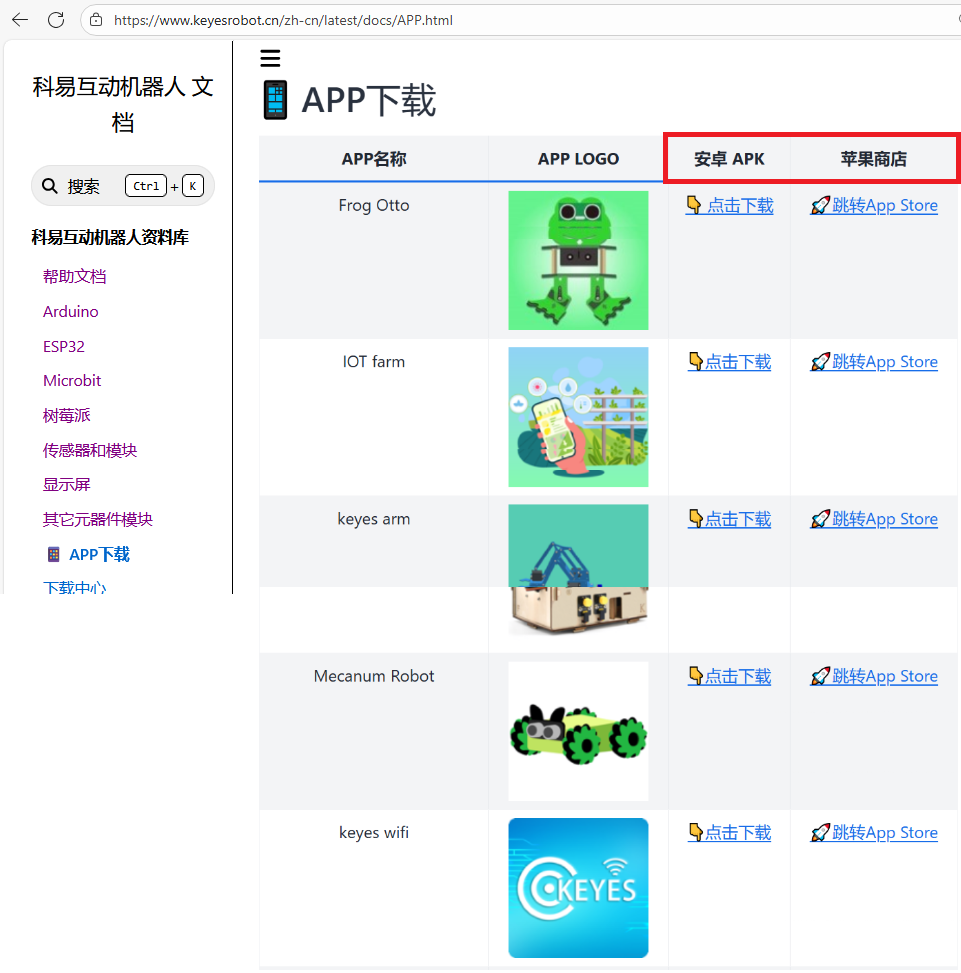The width and height of the screenshot is (961, 973).
Task: Click the download icon in the keyes arm row
Action: click(x=695, y=518)
